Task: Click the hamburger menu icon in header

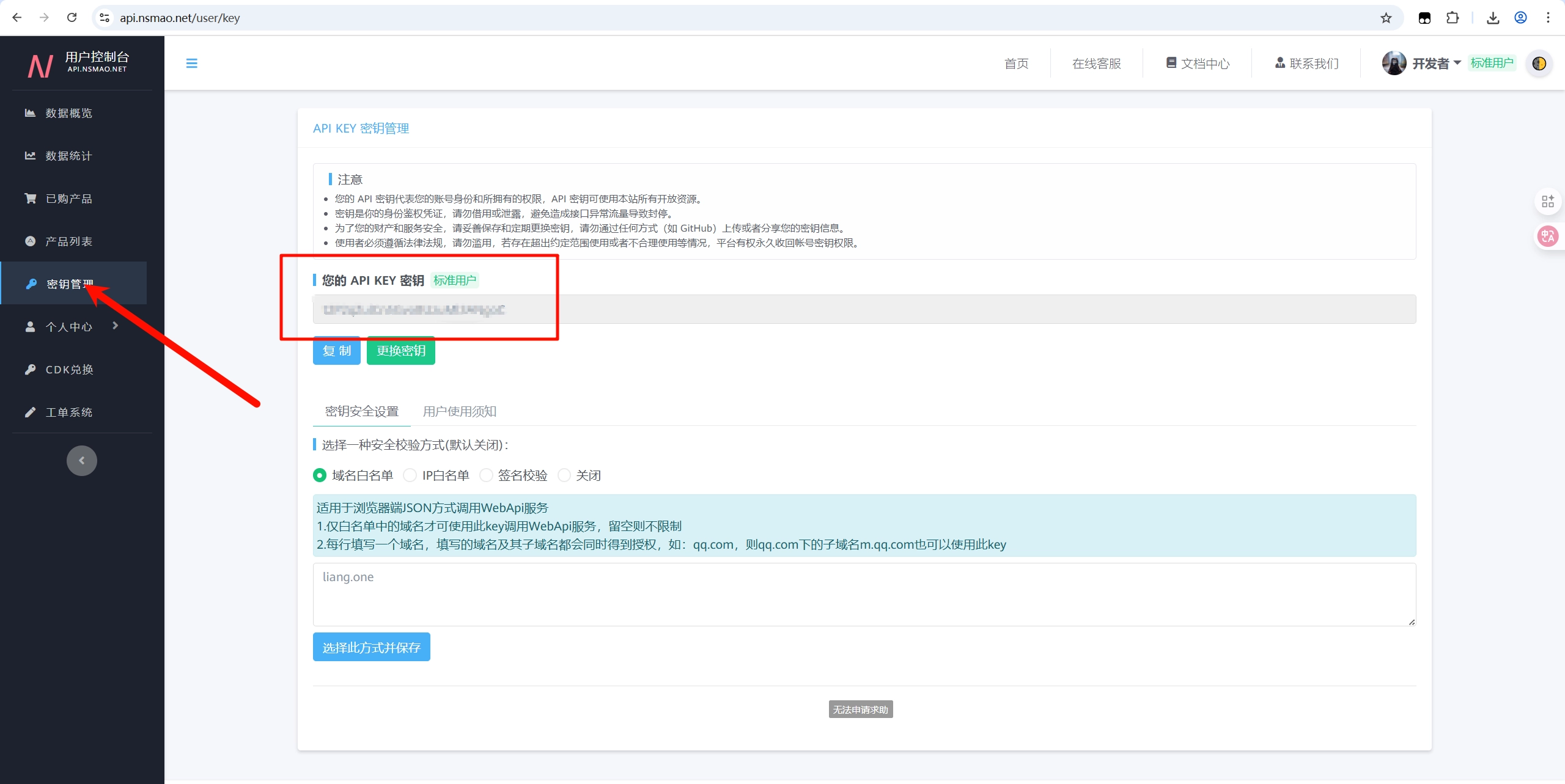Action: click(x=191, y=64)
